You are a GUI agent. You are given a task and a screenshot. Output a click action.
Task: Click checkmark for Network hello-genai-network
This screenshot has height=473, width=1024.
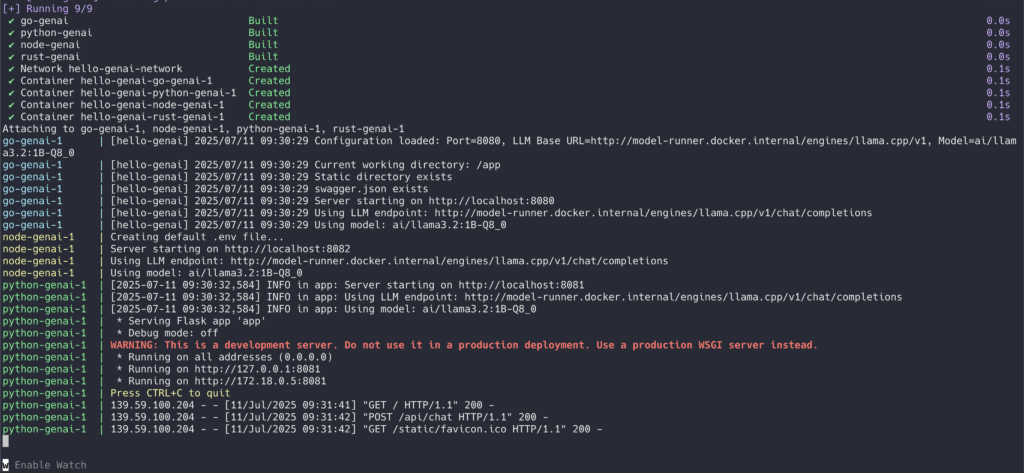(11, 69)
